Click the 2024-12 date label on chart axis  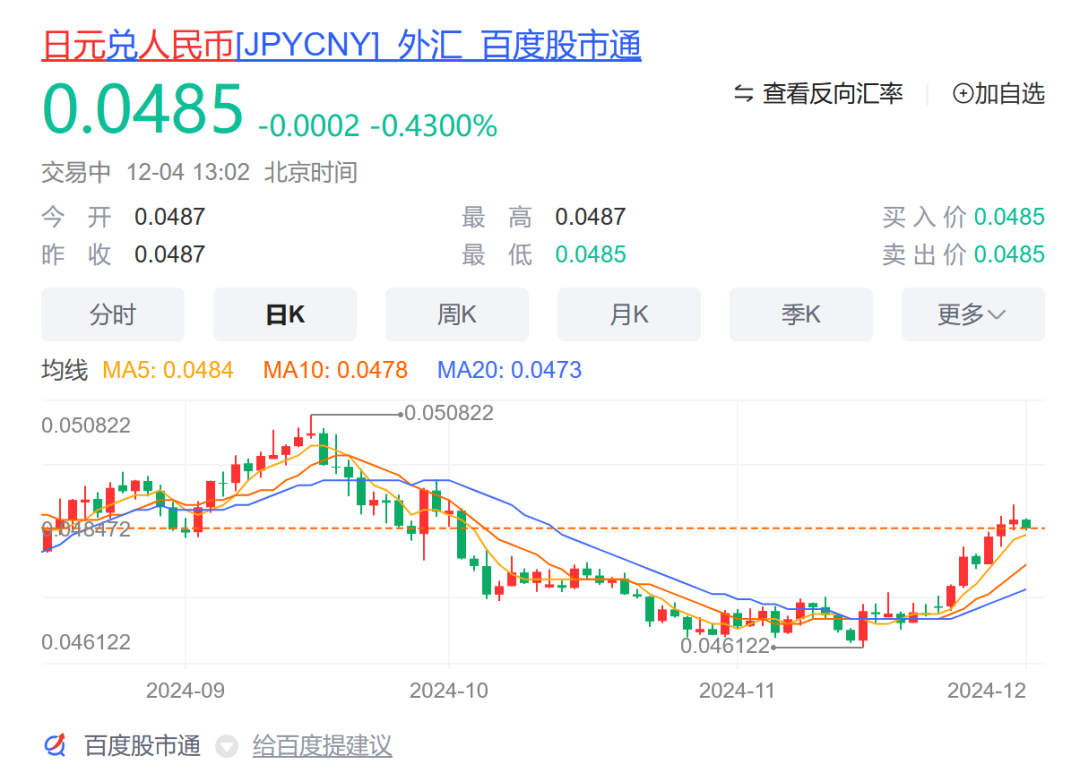986,690
